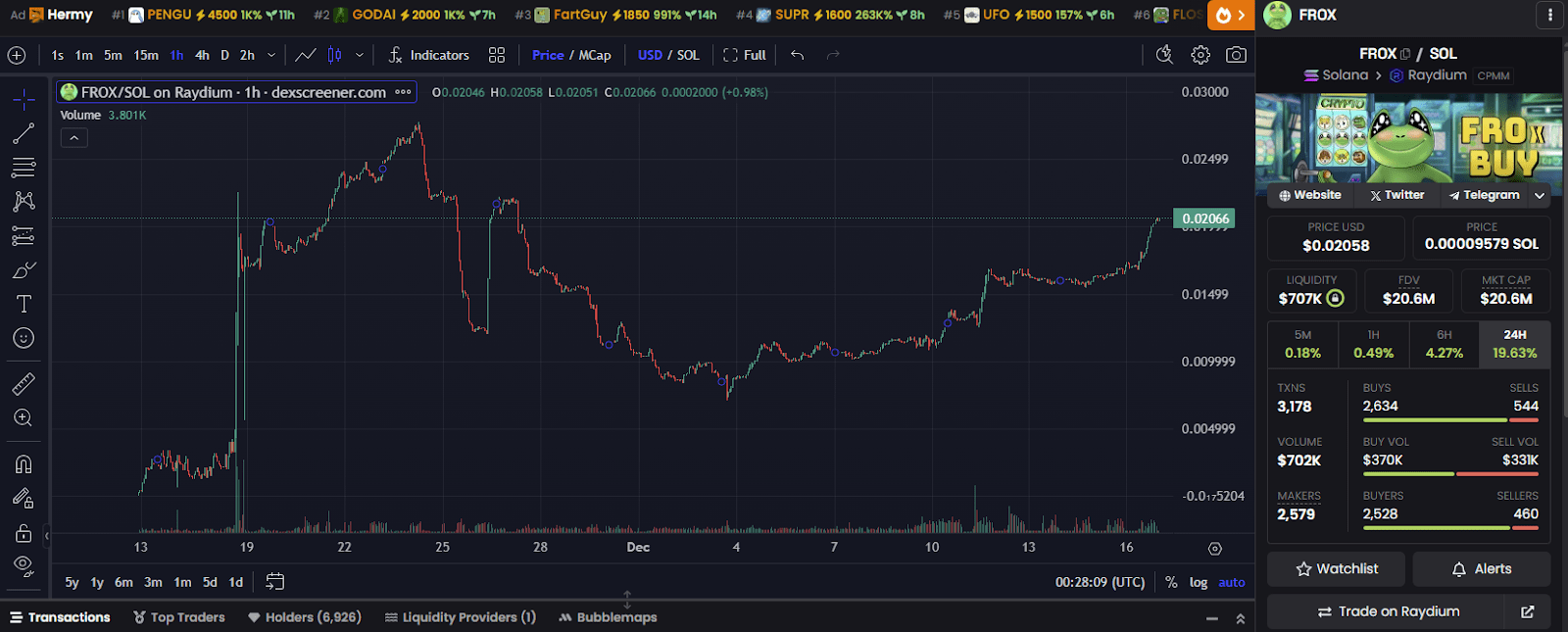Image resolution: width=1568 pixels, height=632 pixels.
Task: Open the forecasting and measurement tools
Action: [x=24, y=235]
